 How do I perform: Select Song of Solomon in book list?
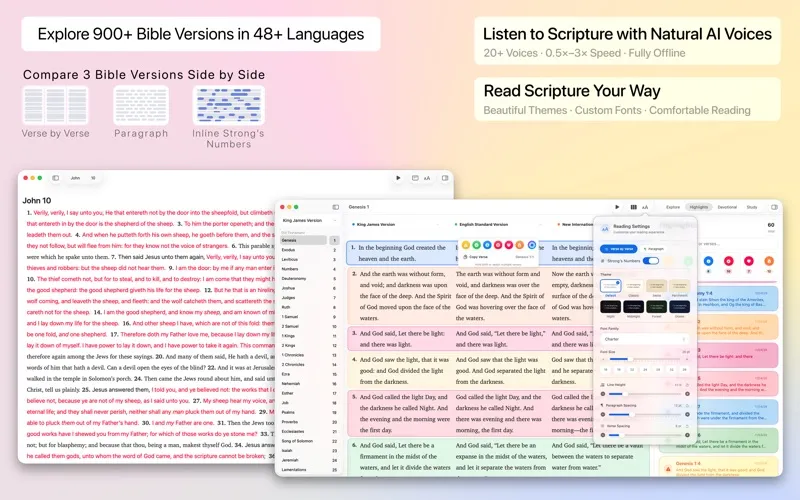tap(304, 441)
